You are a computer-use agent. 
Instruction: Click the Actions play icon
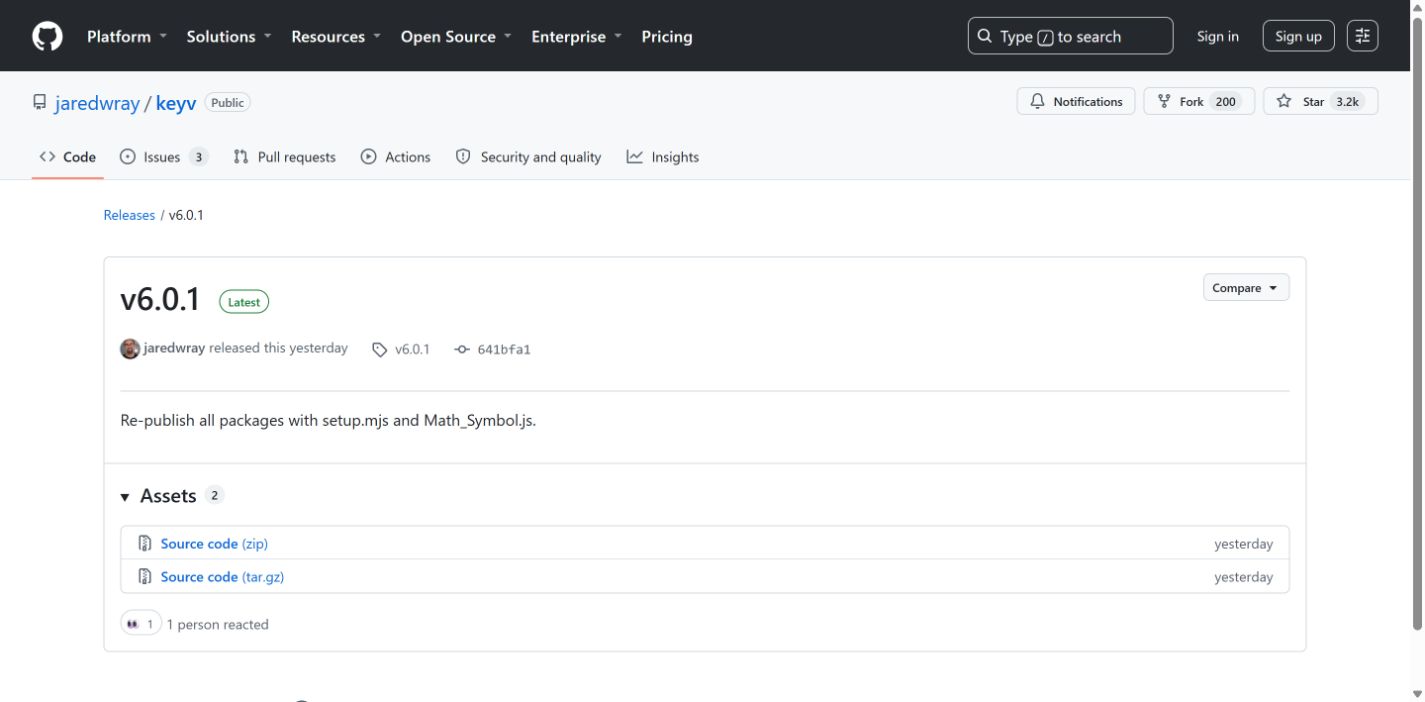click(x=369, y=157)
